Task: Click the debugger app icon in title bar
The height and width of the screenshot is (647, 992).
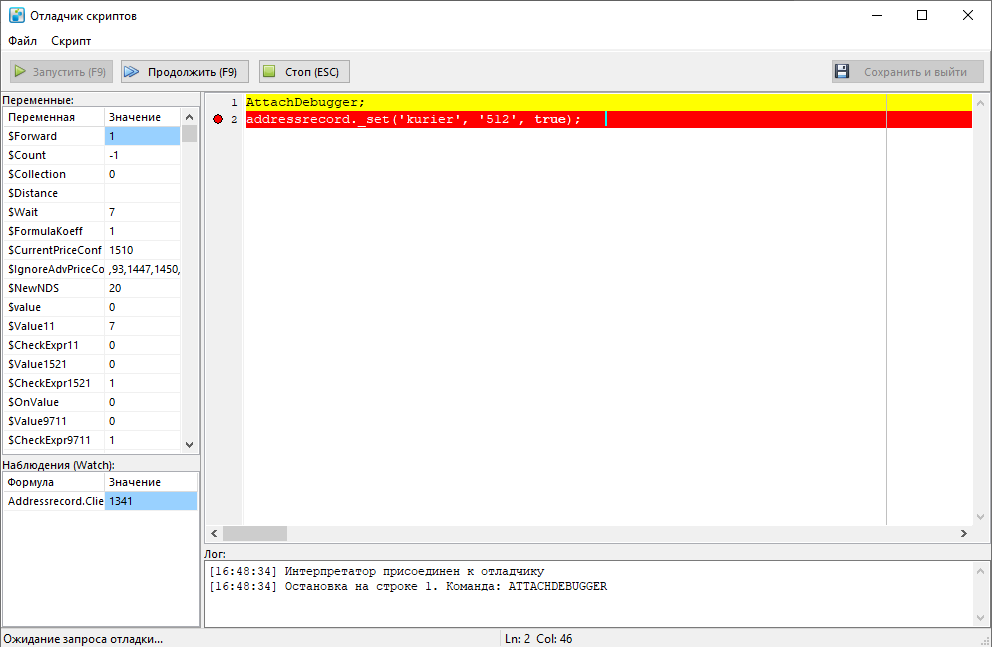Action: [x=17, y=15]
